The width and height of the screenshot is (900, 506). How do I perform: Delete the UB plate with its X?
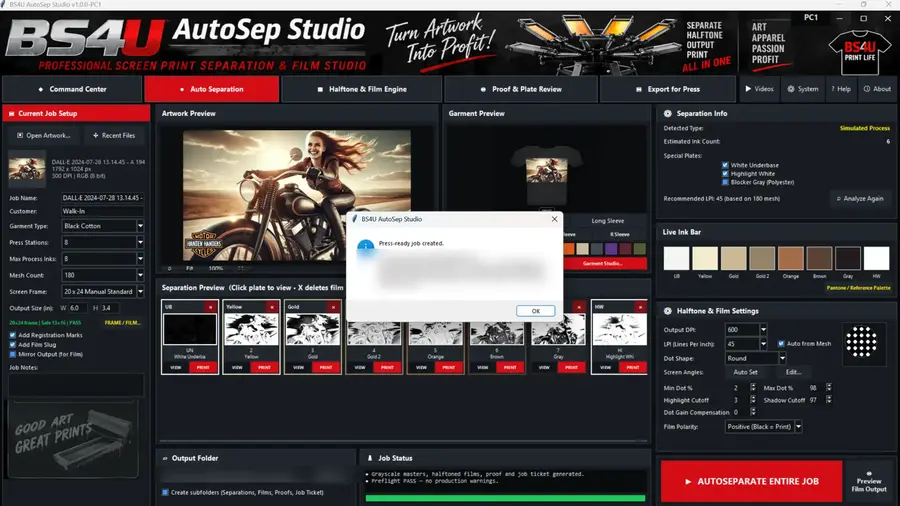click(x=210, y=308)
